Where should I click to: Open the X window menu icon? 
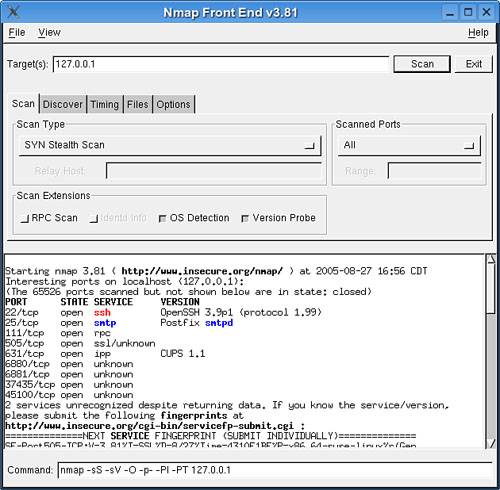pos(13,12)
